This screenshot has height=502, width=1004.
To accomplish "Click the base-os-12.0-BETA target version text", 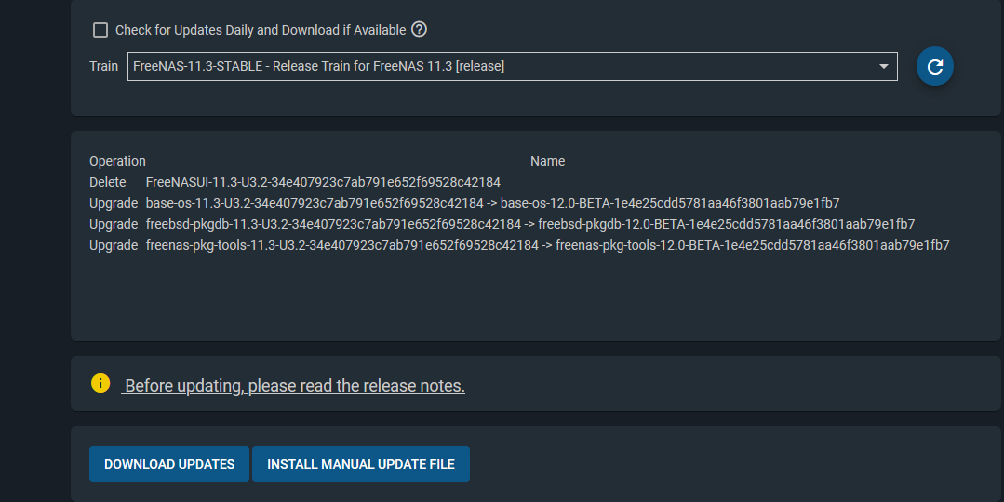I will point(670,204).
